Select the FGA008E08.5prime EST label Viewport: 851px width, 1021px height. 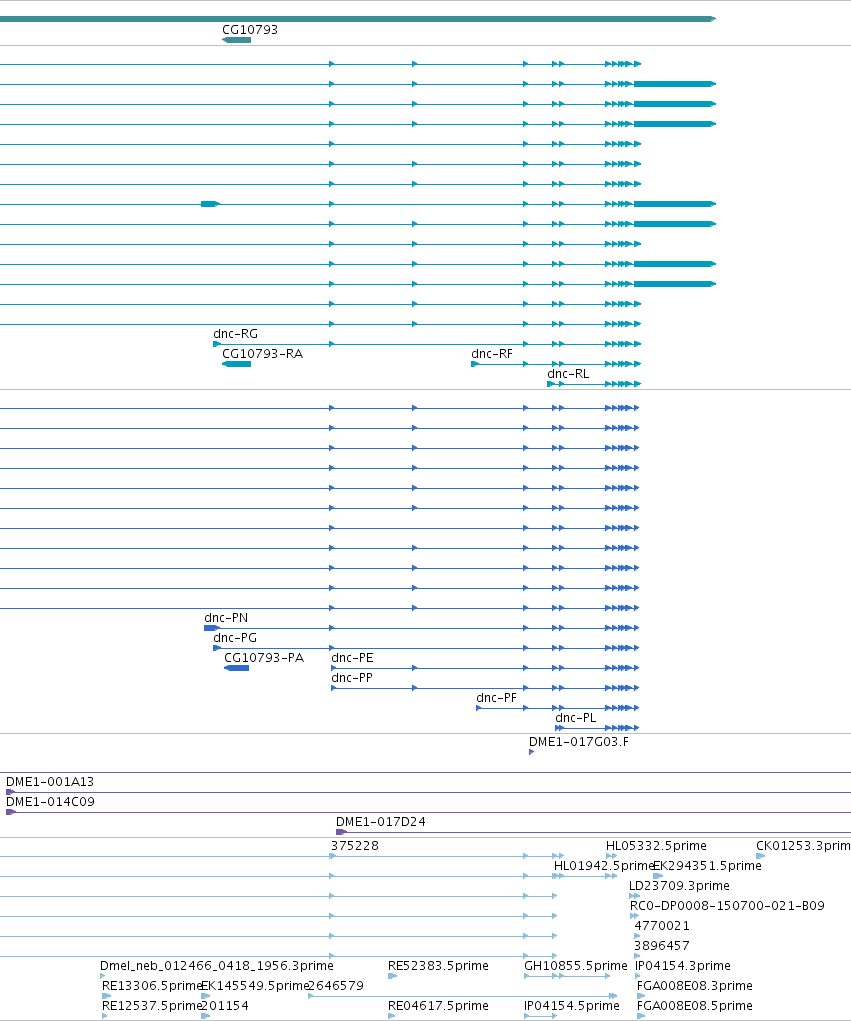click(x=695, y=1006)
